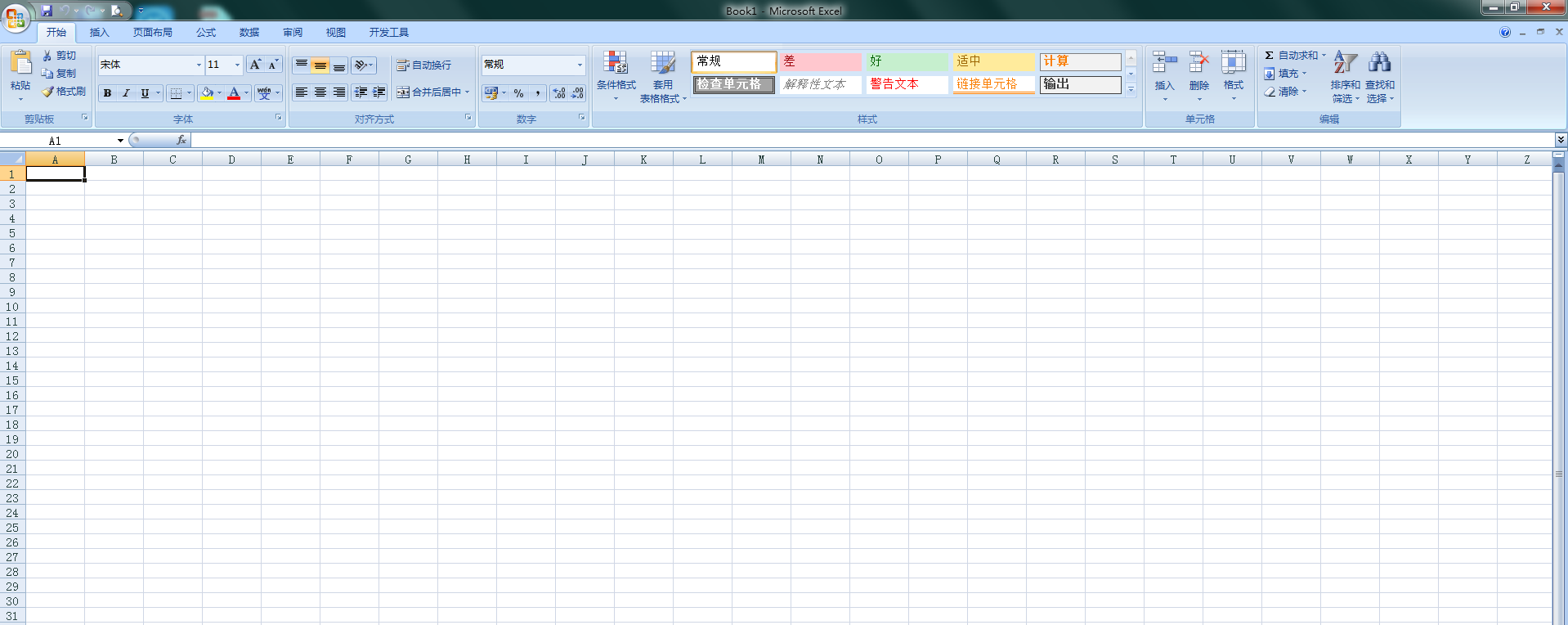The image size is (1568, 625).
Task: Apply the 警告文本 cell style
Action: click(907, 84)
